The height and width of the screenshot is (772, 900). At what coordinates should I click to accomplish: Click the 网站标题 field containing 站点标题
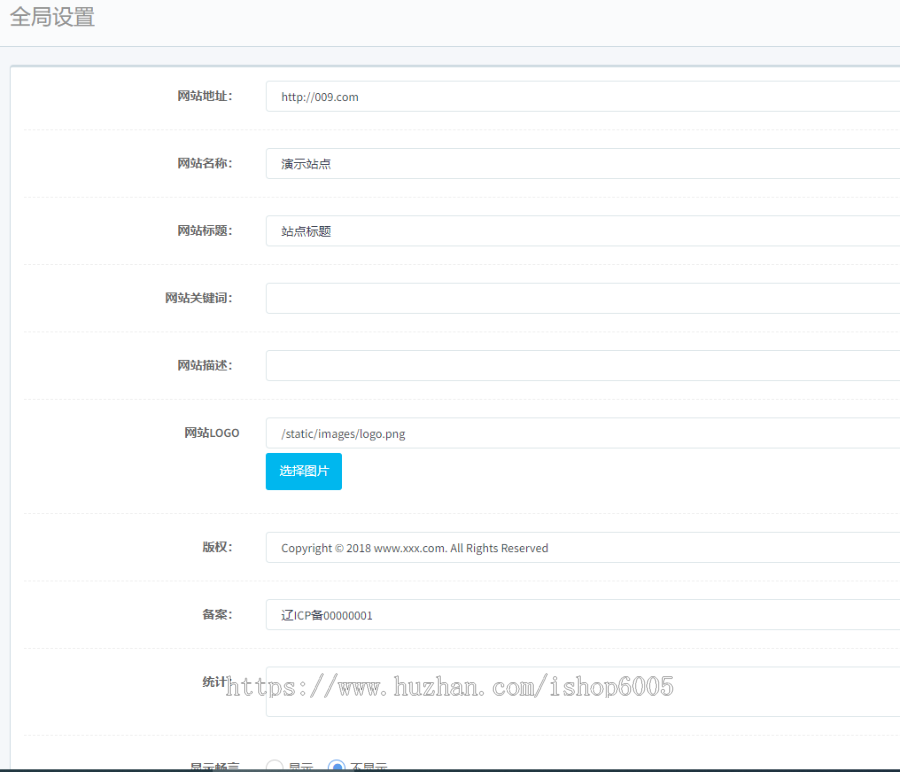[583, 231]
